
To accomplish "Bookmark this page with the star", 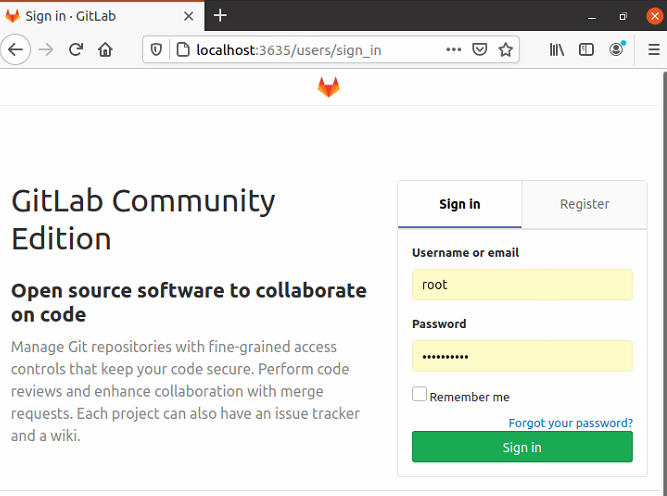I will (x=505, y=50).
